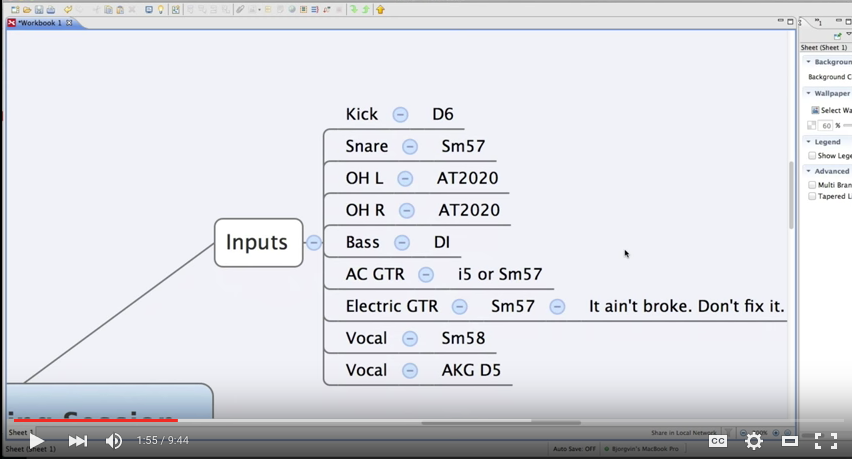Collapse the Inputs topic branch
Viewport: 852px width, 459px height.
[x=314, y=242]
